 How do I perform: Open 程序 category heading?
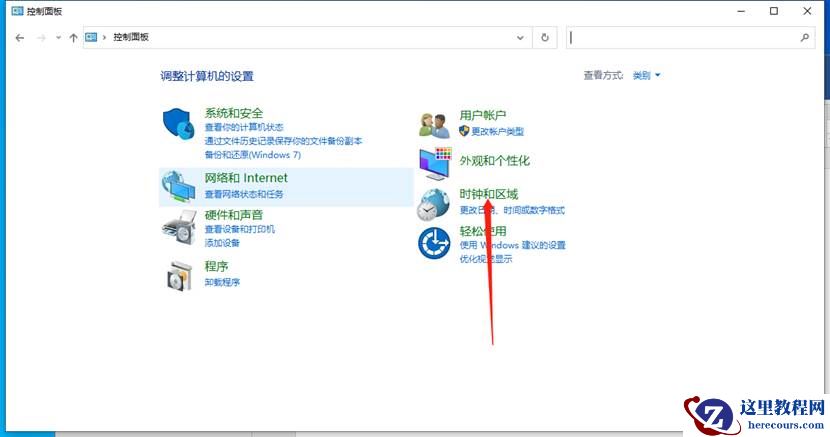[216, 266]
